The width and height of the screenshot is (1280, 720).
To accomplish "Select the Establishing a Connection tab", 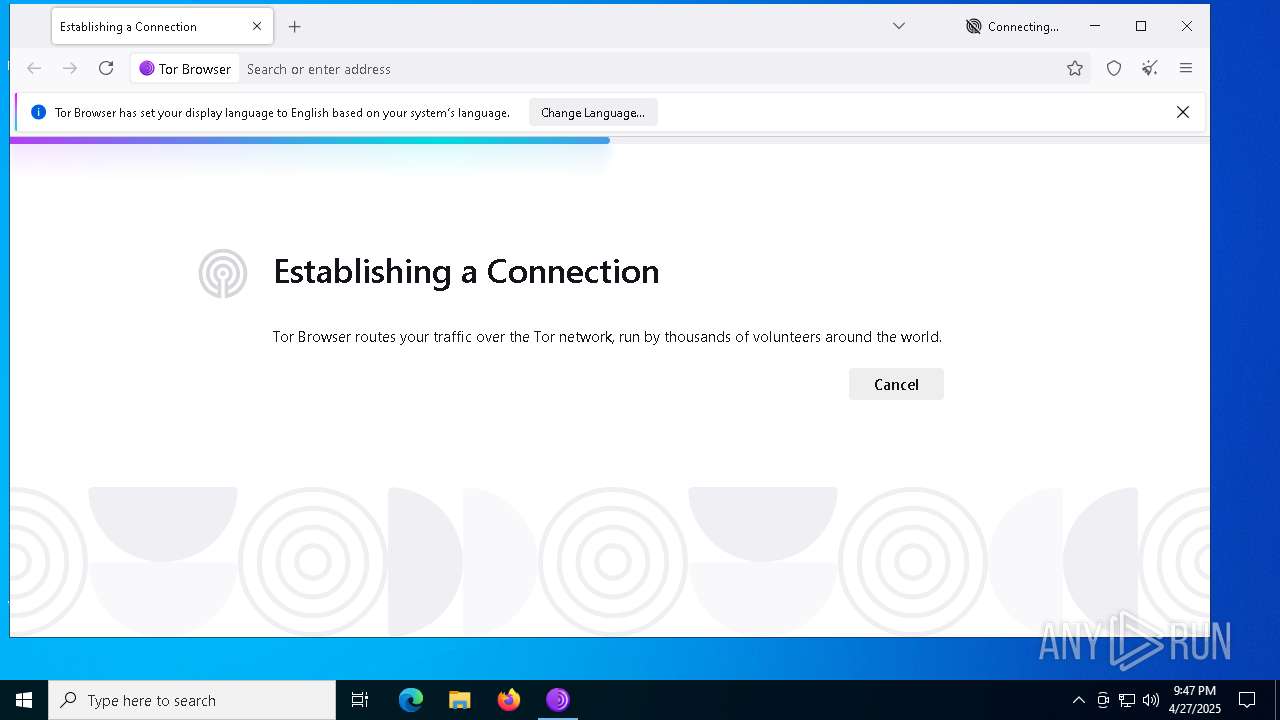I will click(162, 27).
